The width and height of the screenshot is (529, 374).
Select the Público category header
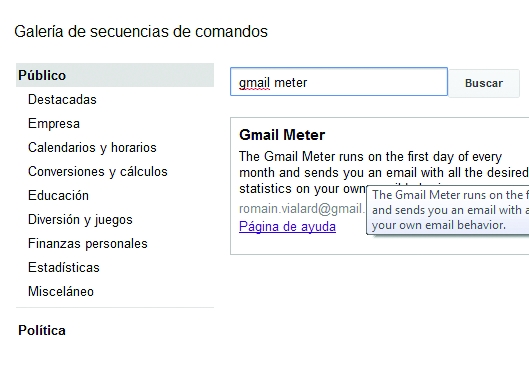tap(115, 75)
